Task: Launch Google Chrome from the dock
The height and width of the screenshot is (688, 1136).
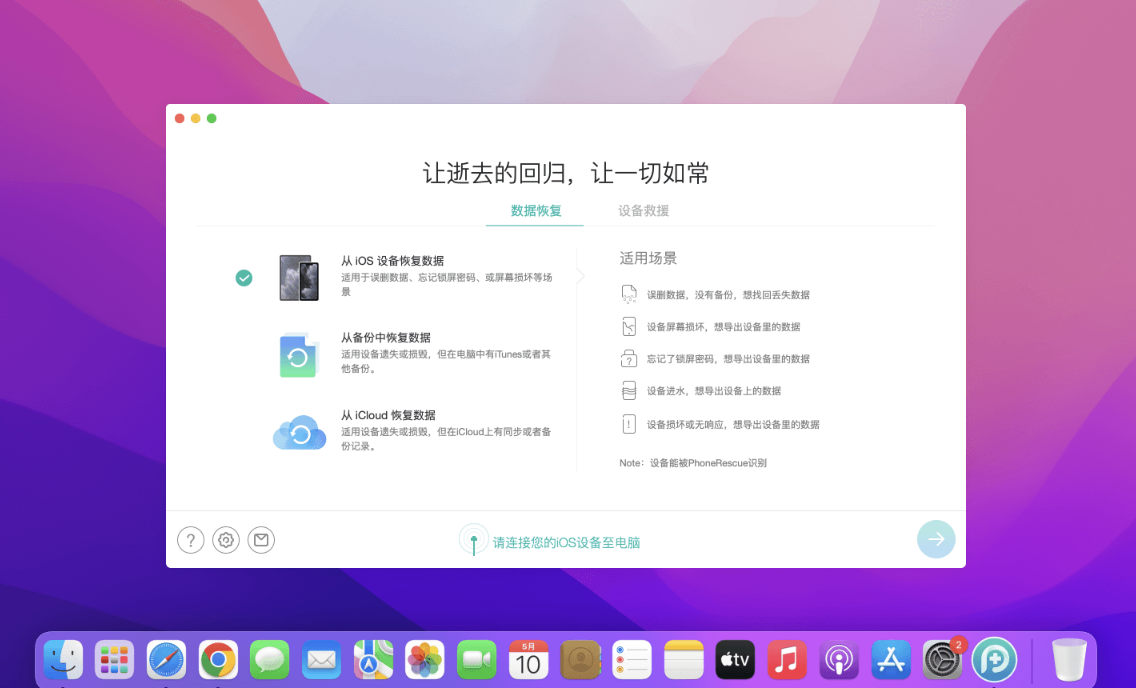Action: click(218, 660)
